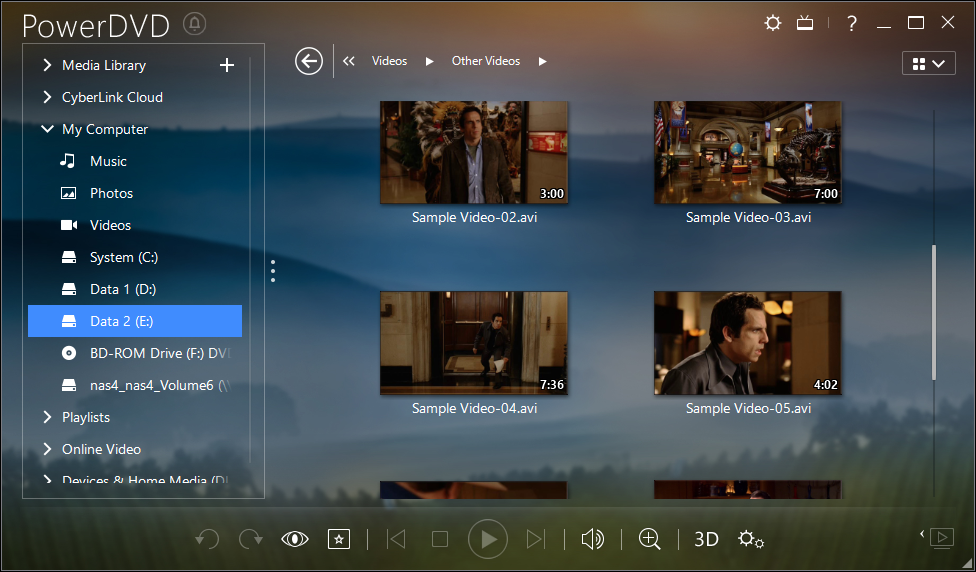Click the zoom magnifier icon
Screen dimensions: 976x572
pos(650,539)
